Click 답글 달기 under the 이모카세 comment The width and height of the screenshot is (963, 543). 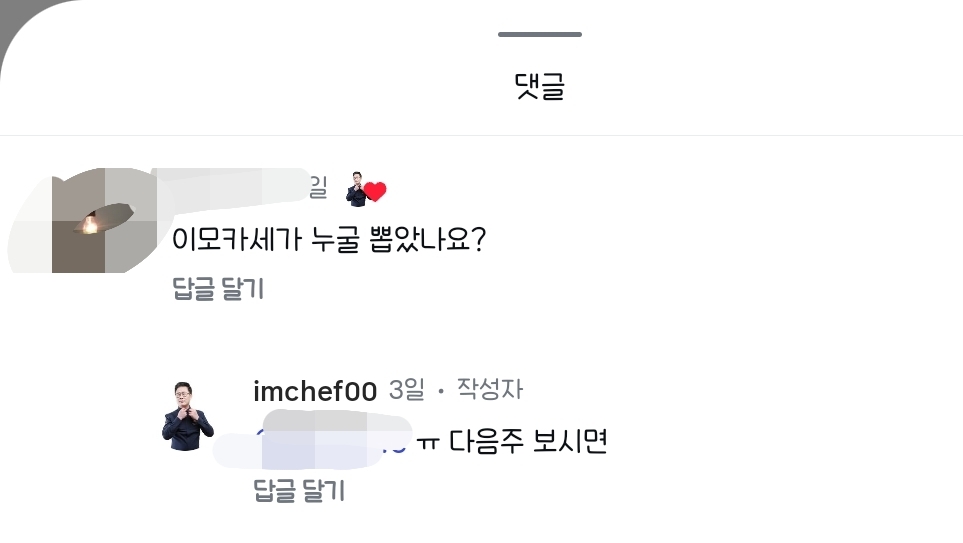pos(218,288)
